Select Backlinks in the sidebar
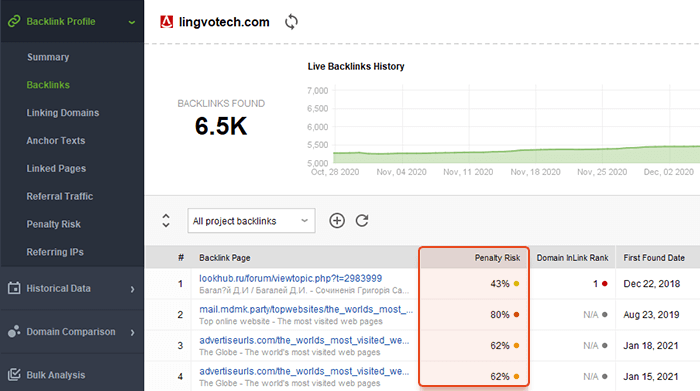Image resolution: width=700 pixels, height=391 pixels. [48, 85]
